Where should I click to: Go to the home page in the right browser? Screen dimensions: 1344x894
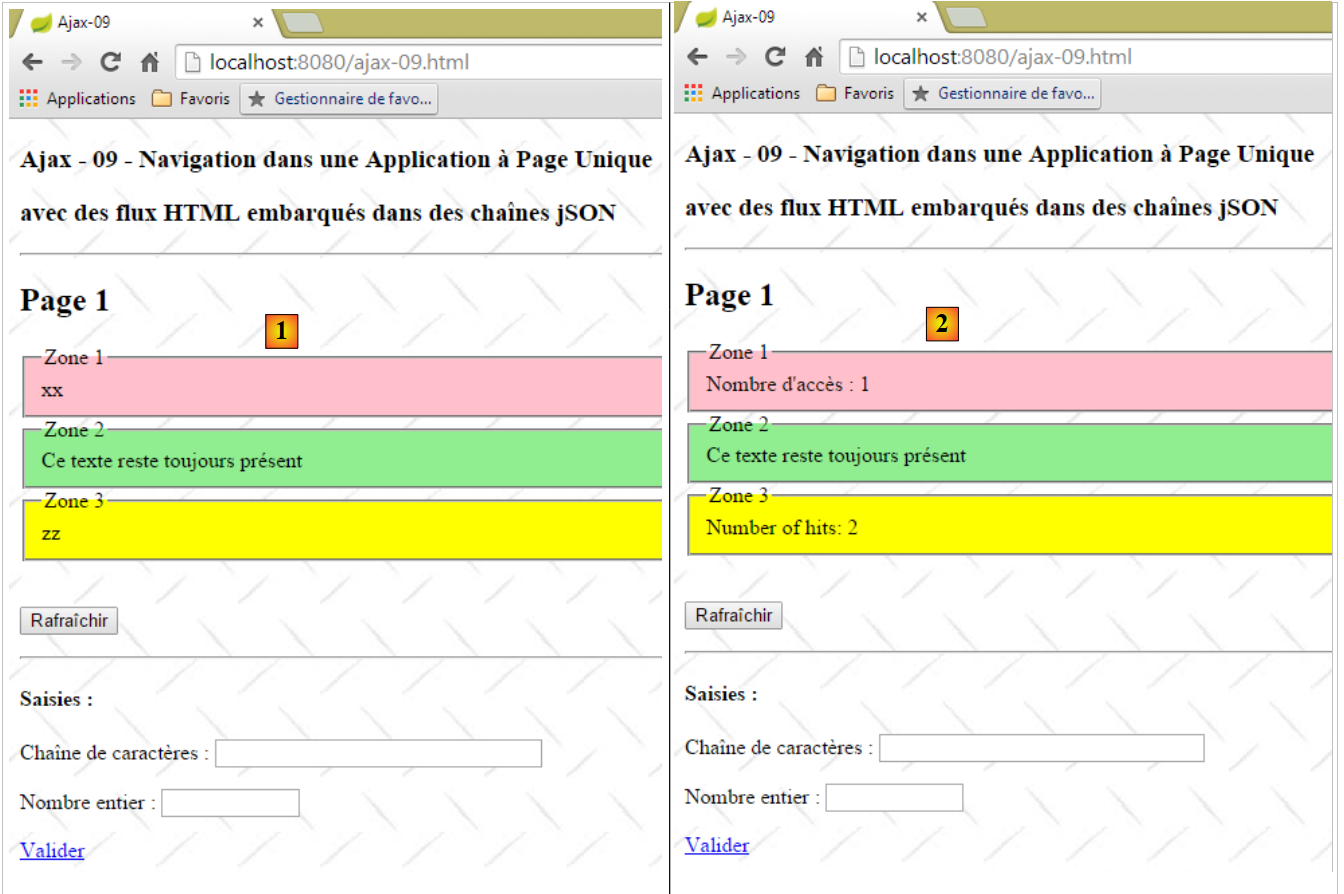coord(814,56)
